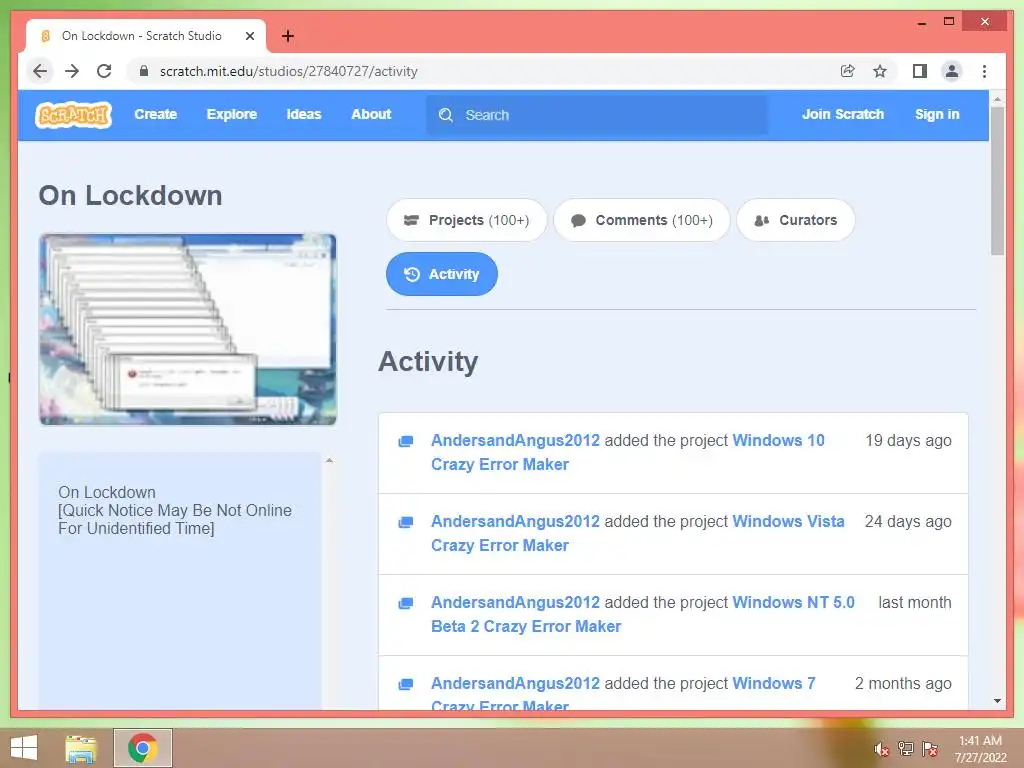Image resolution: width=1024 pixels, height=768 pixels.
Task: Open the browser side panel
Action: [920, 71]
